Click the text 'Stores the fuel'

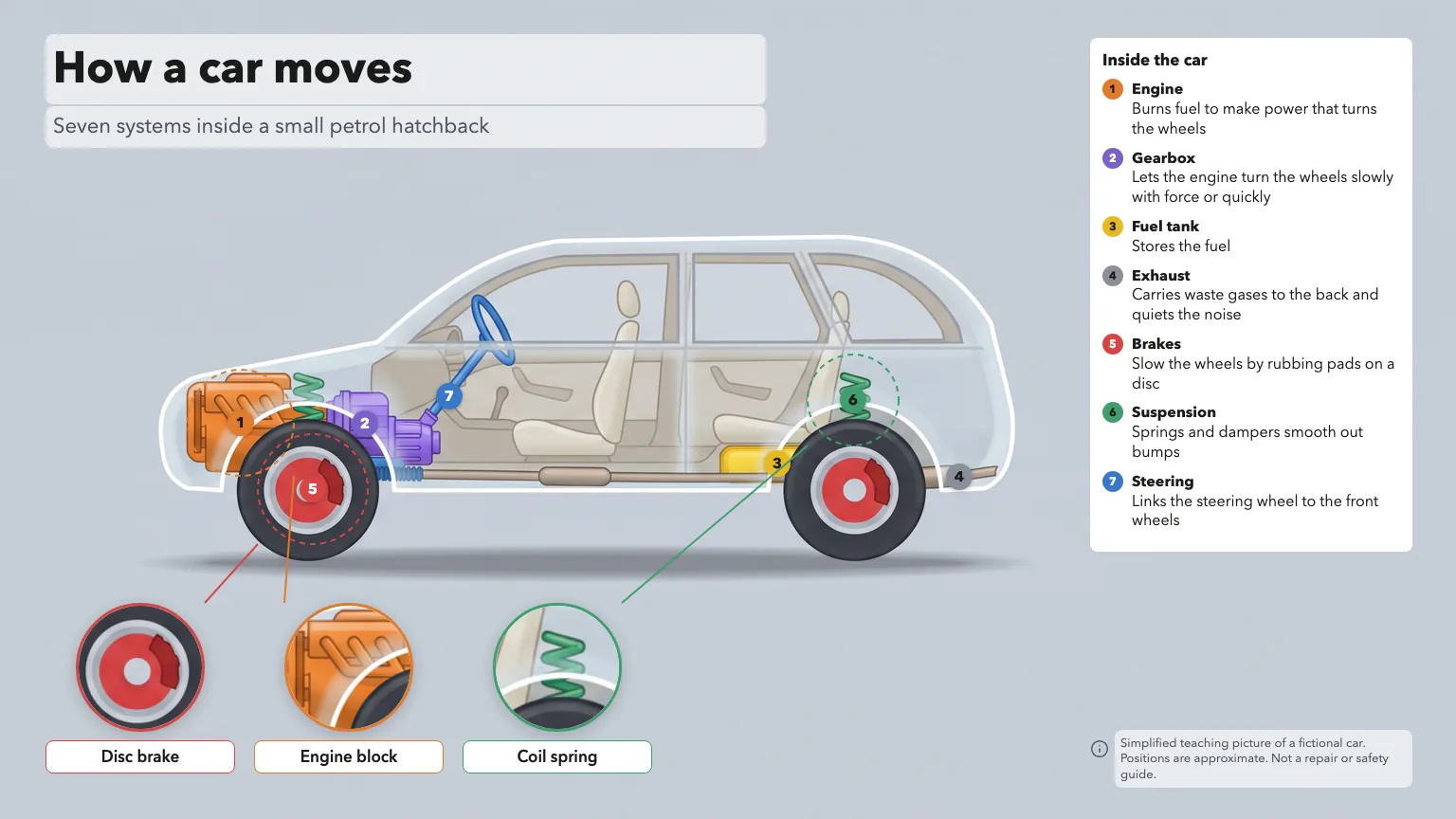[1181, 246]
